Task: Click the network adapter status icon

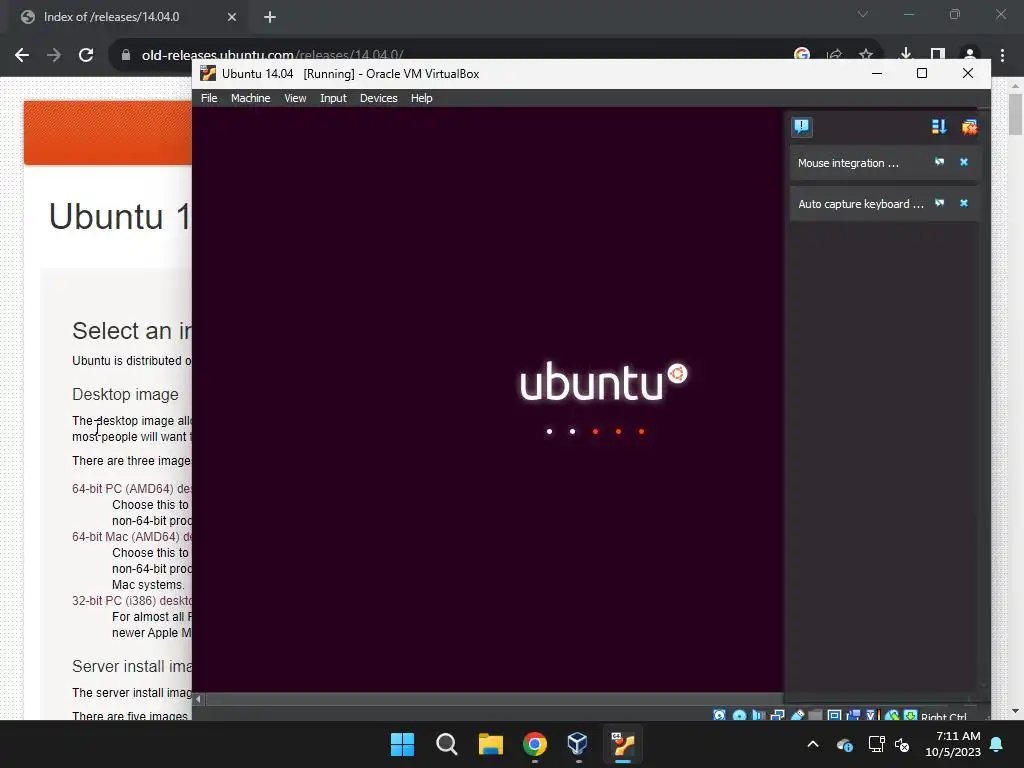Action: tap(778, 716)
